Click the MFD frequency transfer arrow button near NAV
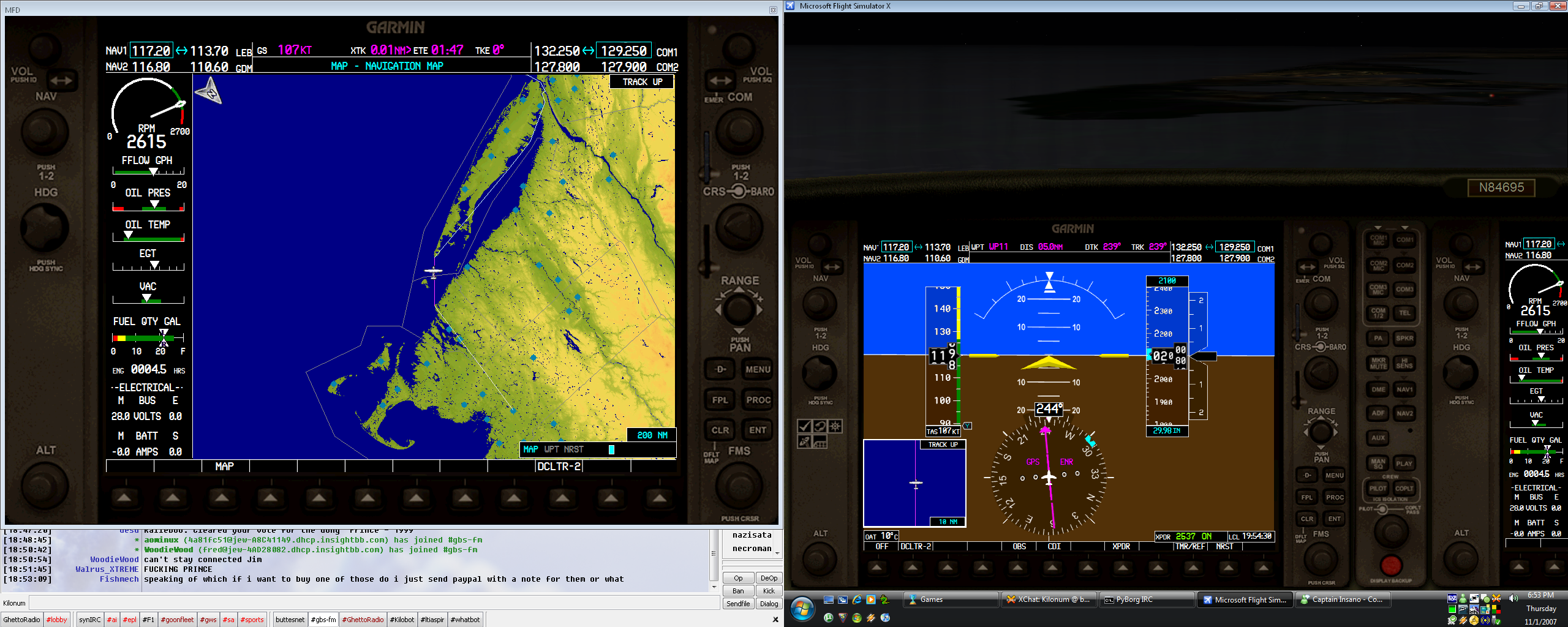The width and height of the screenshot is (1568, 627). click(x=61, y=80)
